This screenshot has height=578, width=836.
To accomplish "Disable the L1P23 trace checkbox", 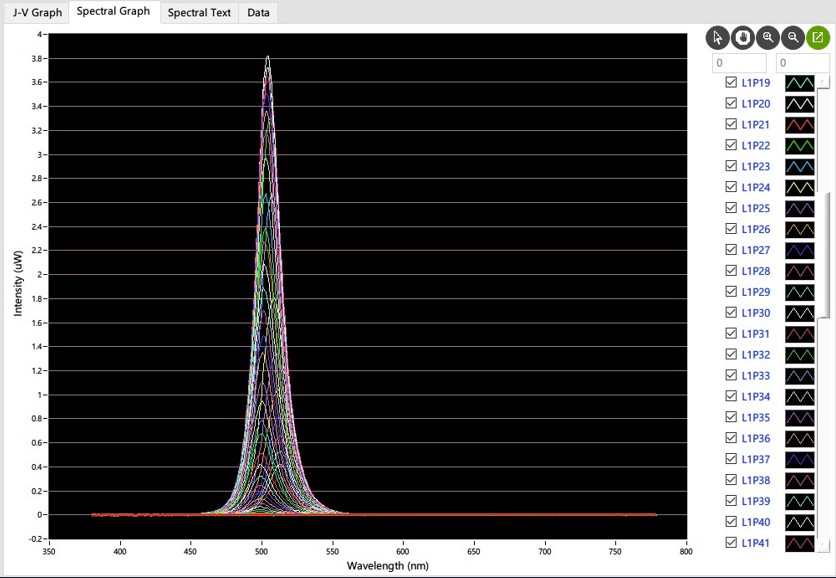I will pyautogui.click(x=731, y=166).
